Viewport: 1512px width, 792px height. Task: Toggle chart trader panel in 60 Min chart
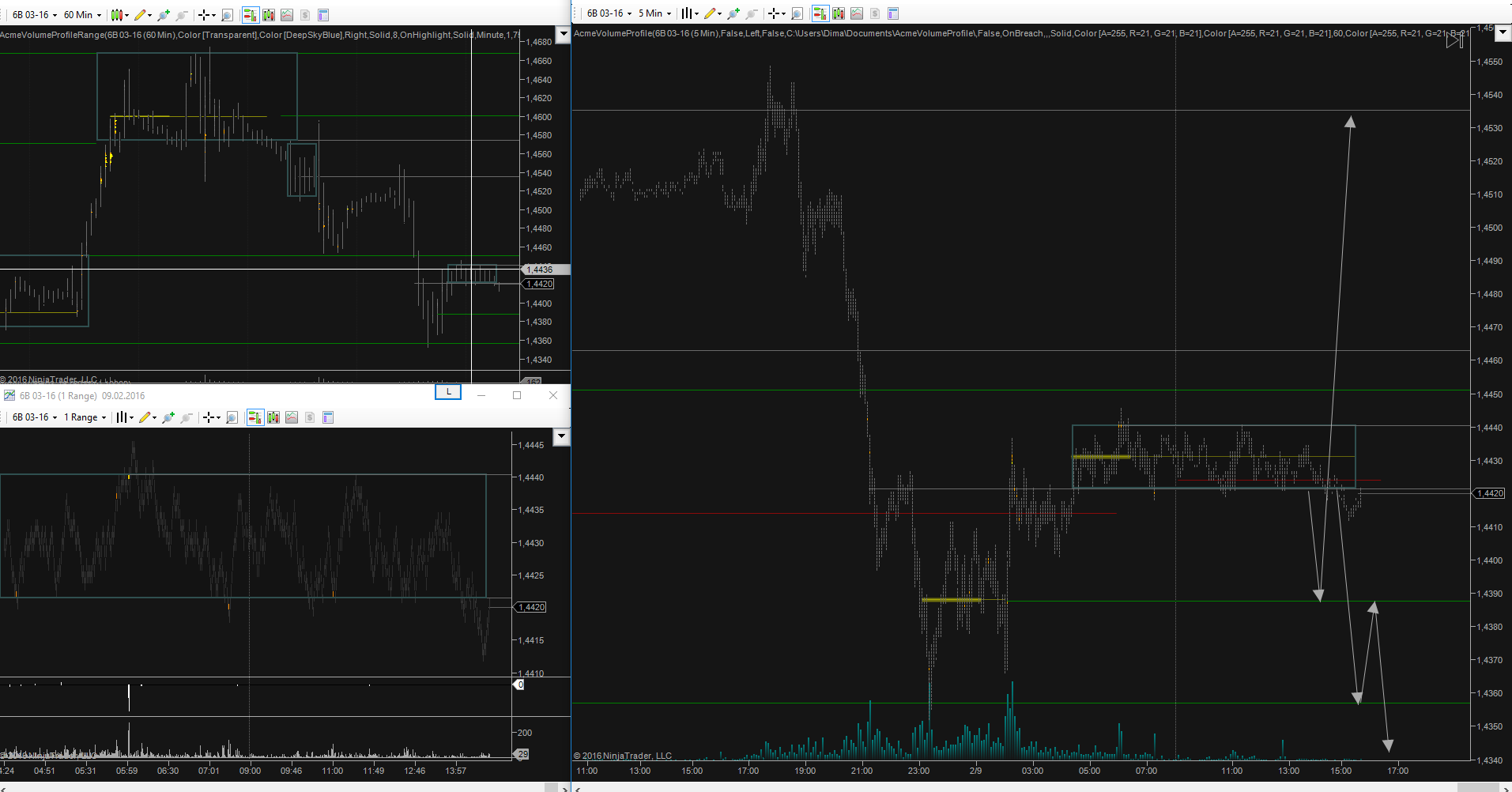coord(251,15)
